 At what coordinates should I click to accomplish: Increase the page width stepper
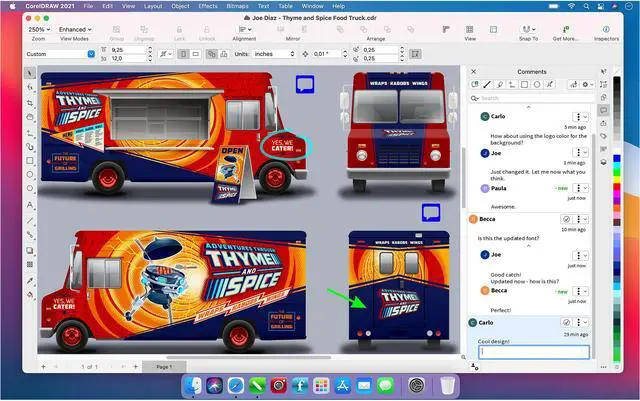click(x=150, y=48)
